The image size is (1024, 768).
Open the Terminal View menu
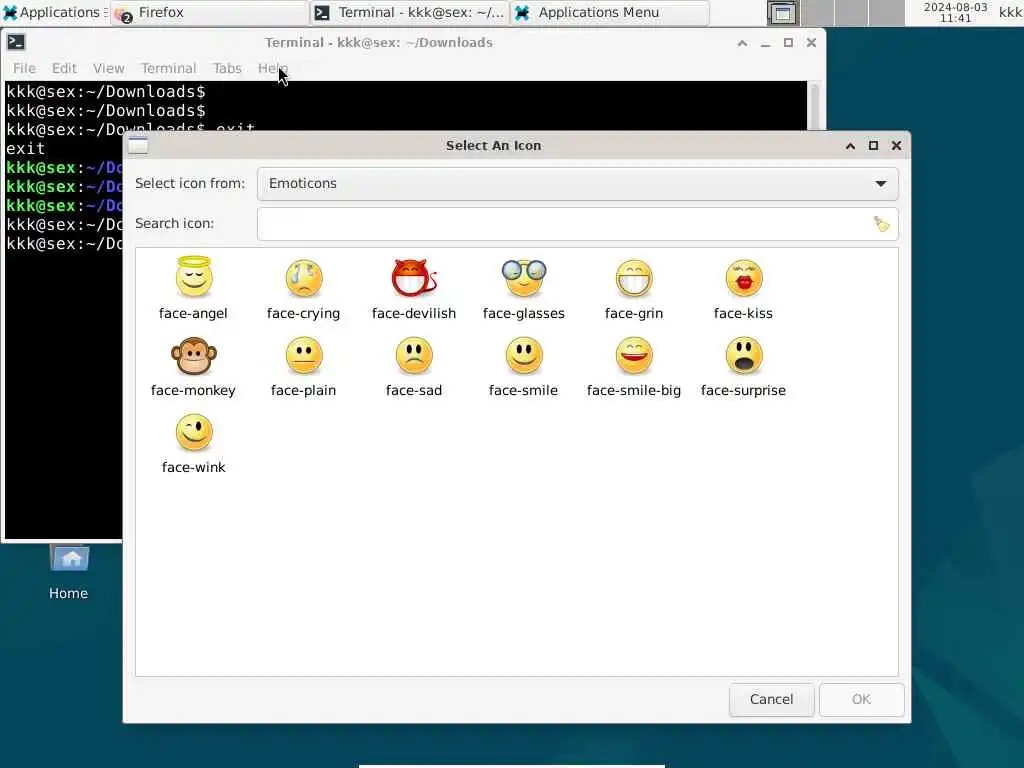coord(108,69)
